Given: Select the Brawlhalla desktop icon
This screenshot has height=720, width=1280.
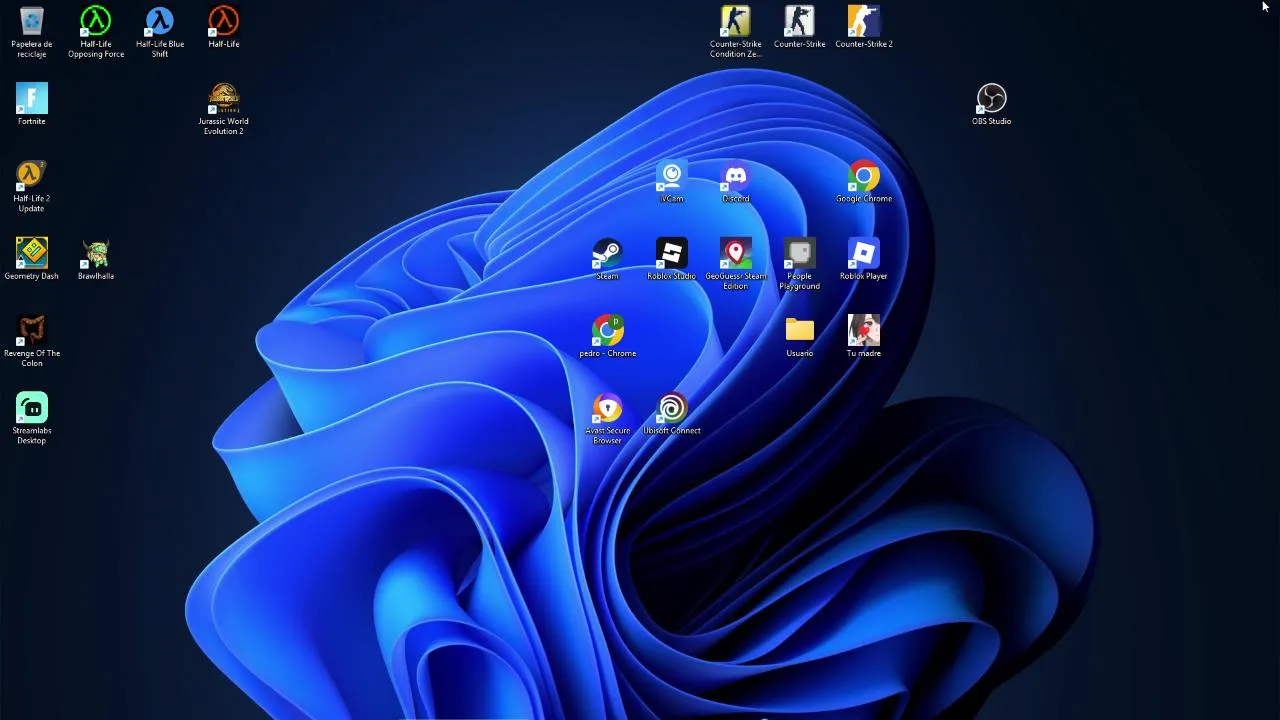Looking at the screenshot, I should point(96,253).
